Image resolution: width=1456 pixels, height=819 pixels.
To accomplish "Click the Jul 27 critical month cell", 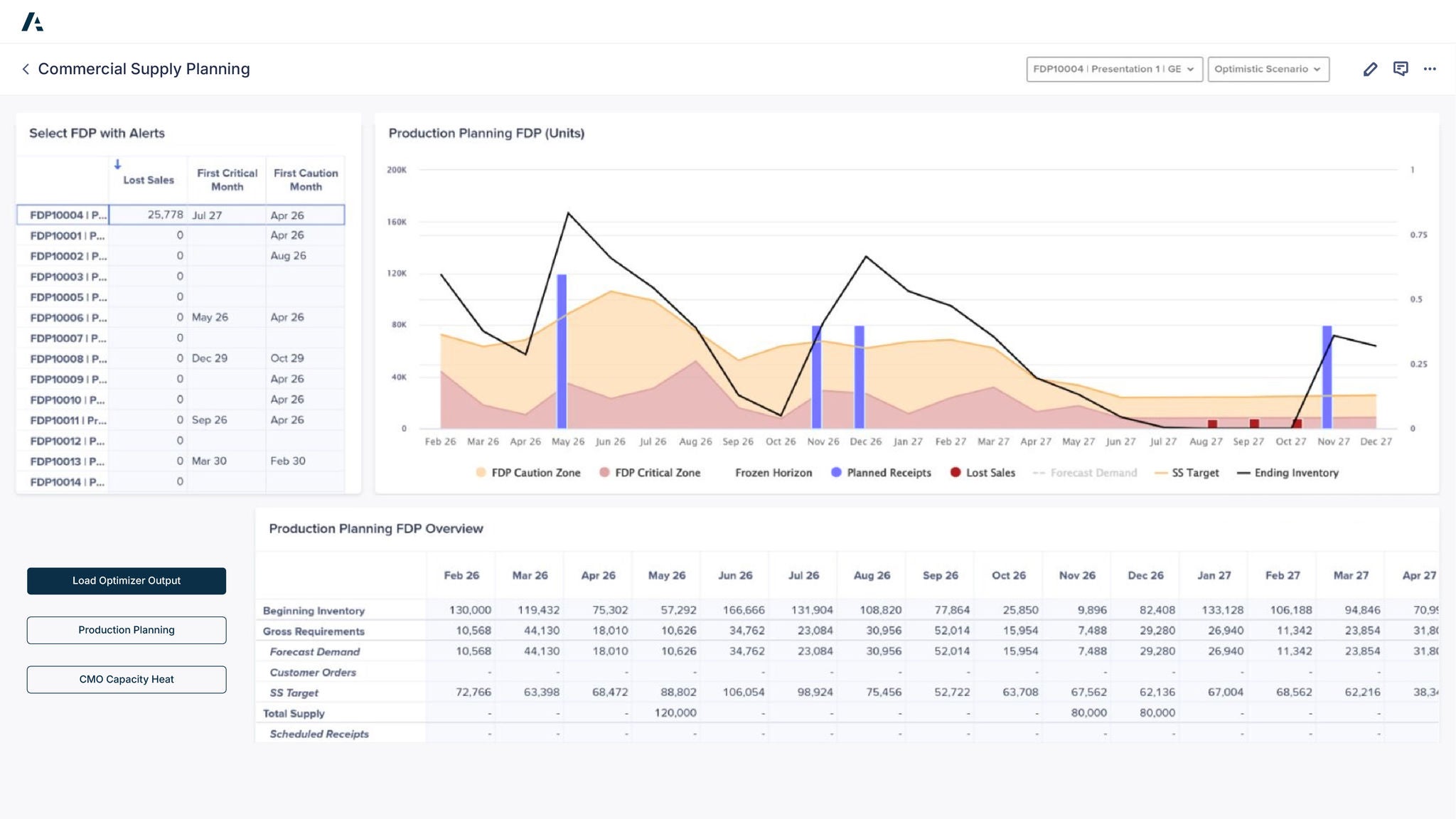I will point(227,215).
